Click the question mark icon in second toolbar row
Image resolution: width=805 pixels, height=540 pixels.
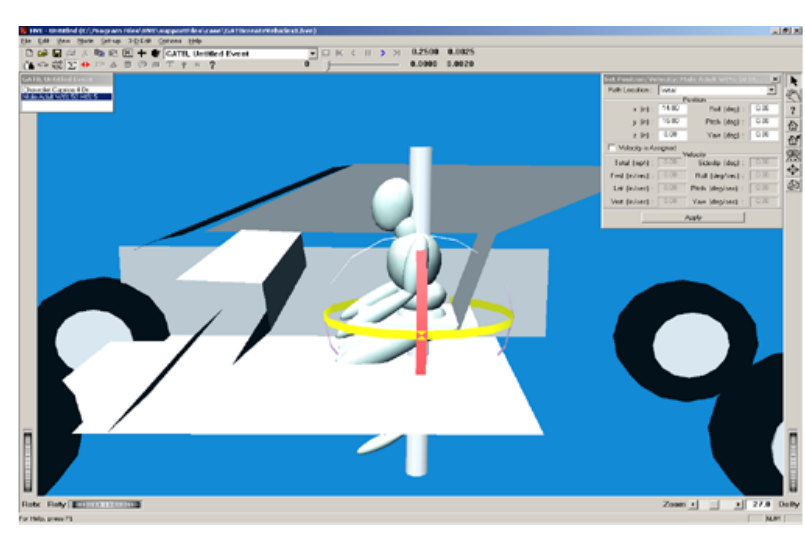212,65
